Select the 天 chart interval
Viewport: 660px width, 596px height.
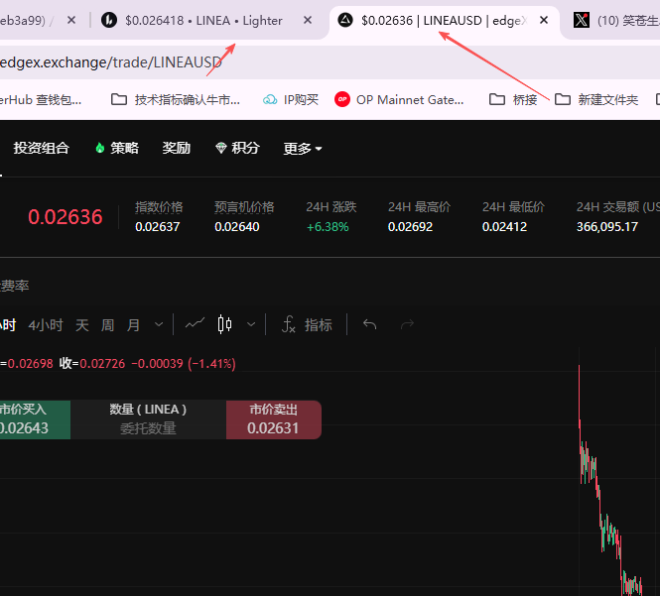[x=82, y=325]
